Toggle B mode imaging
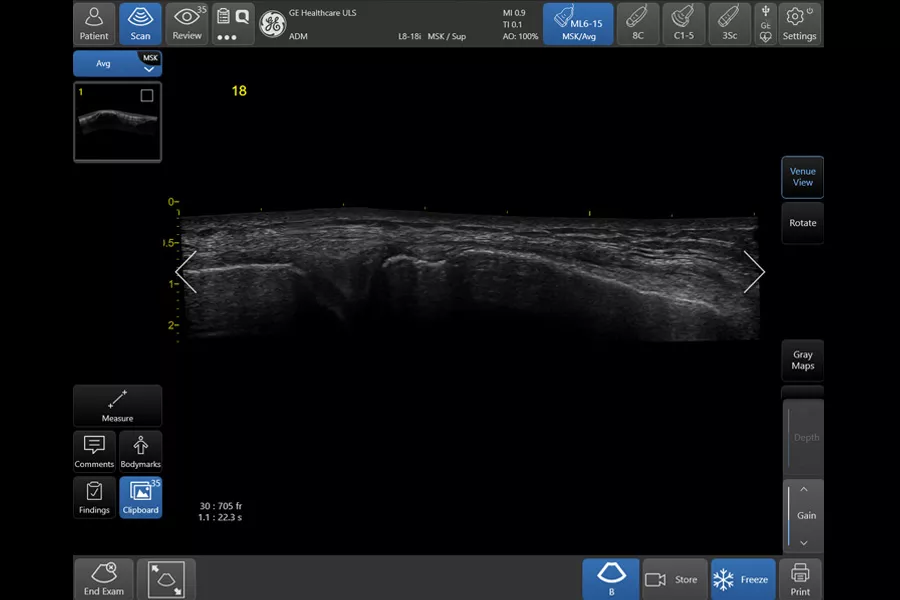Viewport: 900px width, 600px height. pos(611,579)
